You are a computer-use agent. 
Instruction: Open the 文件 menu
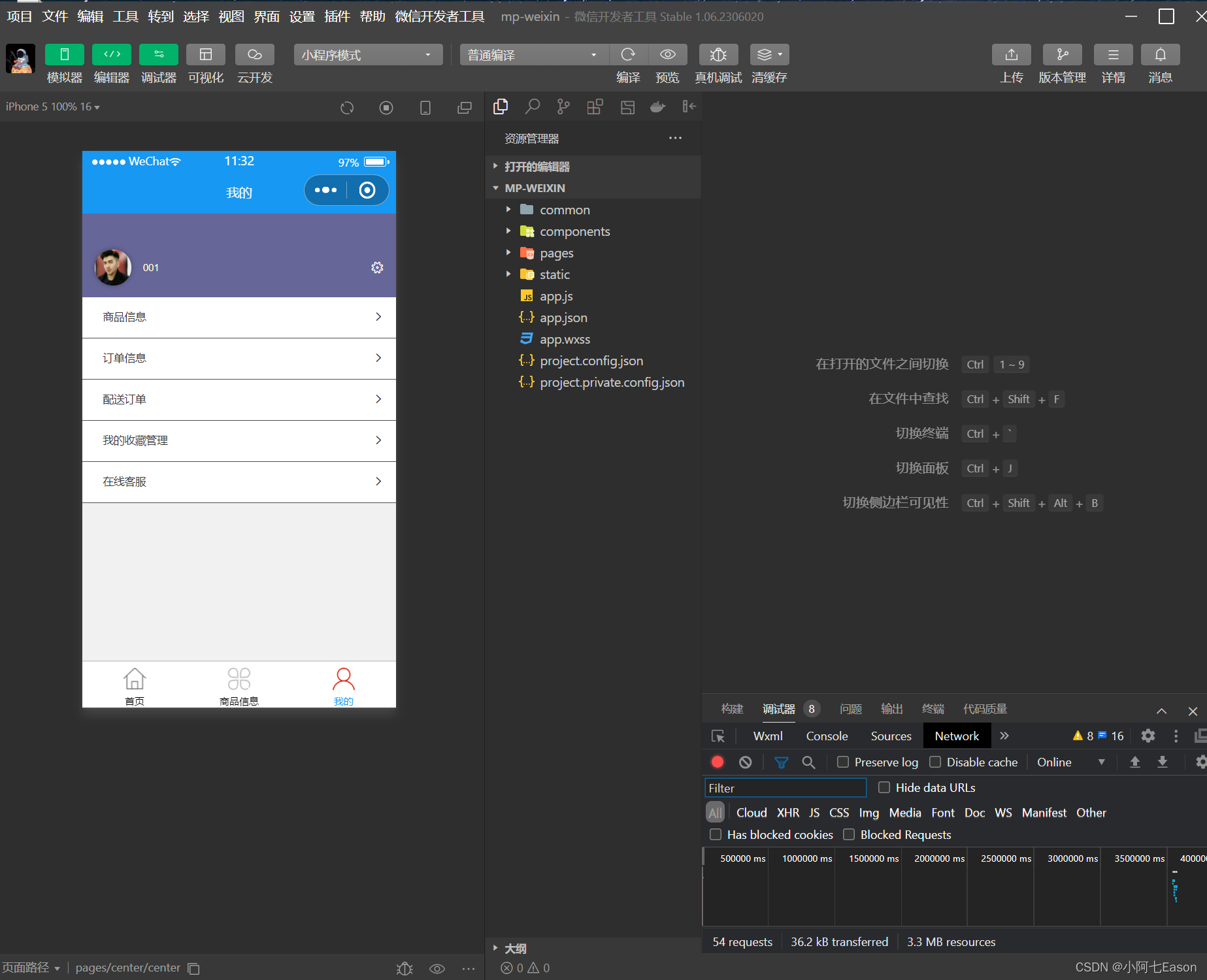click(55, 16)
